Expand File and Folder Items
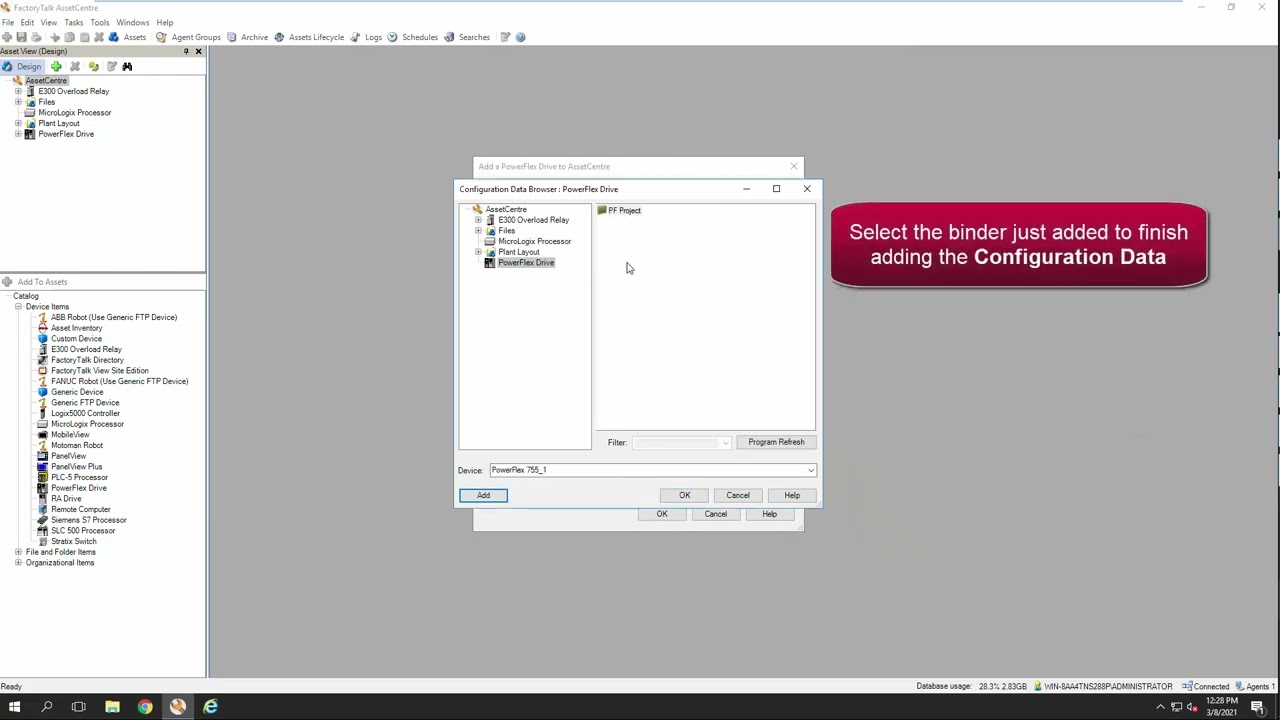The image size is (1280, 720). [18, 552]
